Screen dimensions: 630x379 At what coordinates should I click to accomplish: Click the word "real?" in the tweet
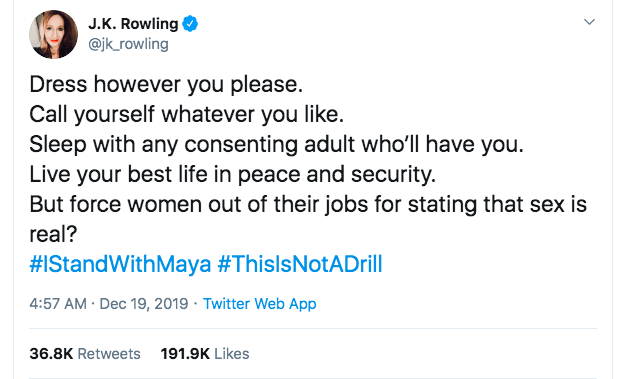coord(53,234)
